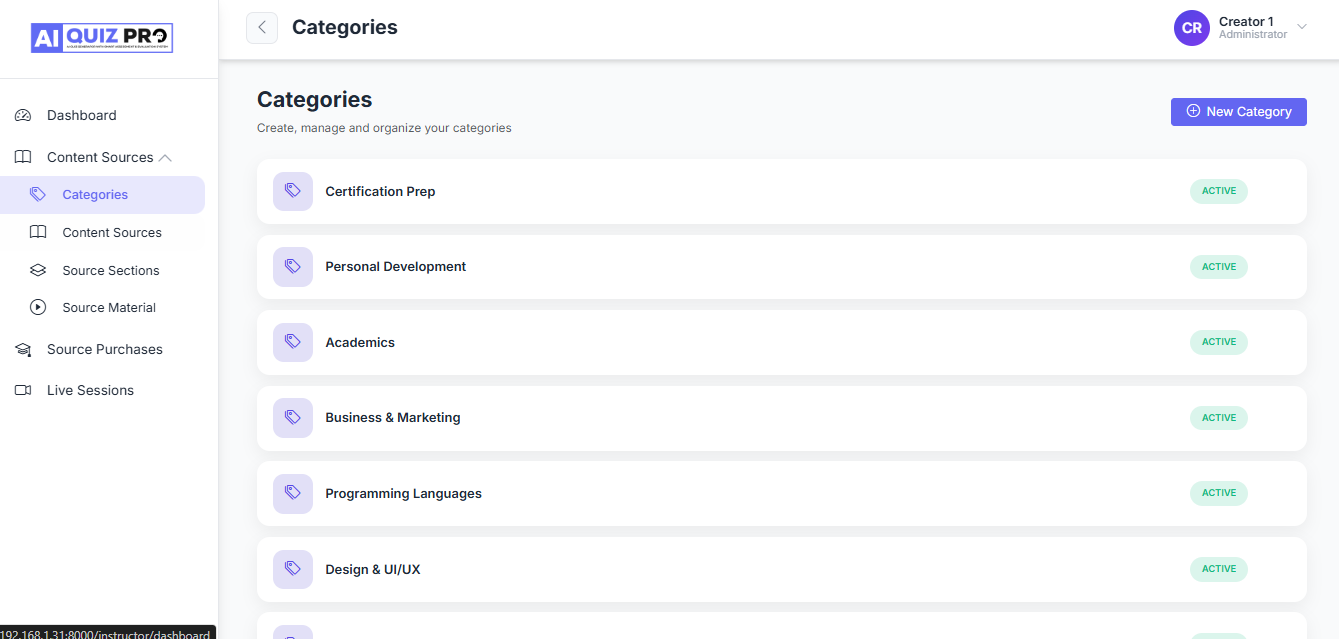
Task: Click the Source Purchases graduation cap icon
Action: [x=23, y=349]
